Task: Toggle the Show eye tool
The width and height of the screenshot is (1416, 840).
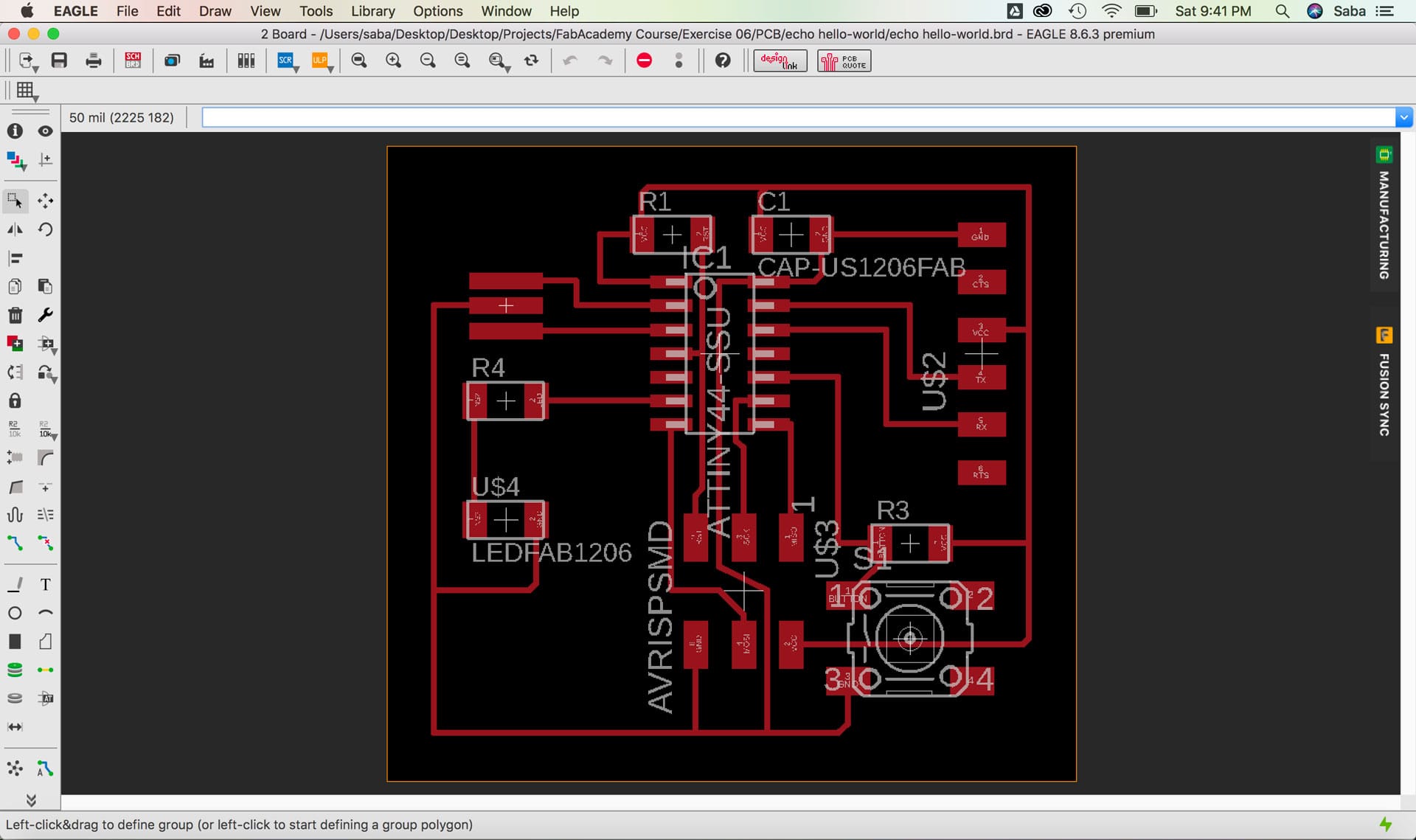Action: coord(45,131)
